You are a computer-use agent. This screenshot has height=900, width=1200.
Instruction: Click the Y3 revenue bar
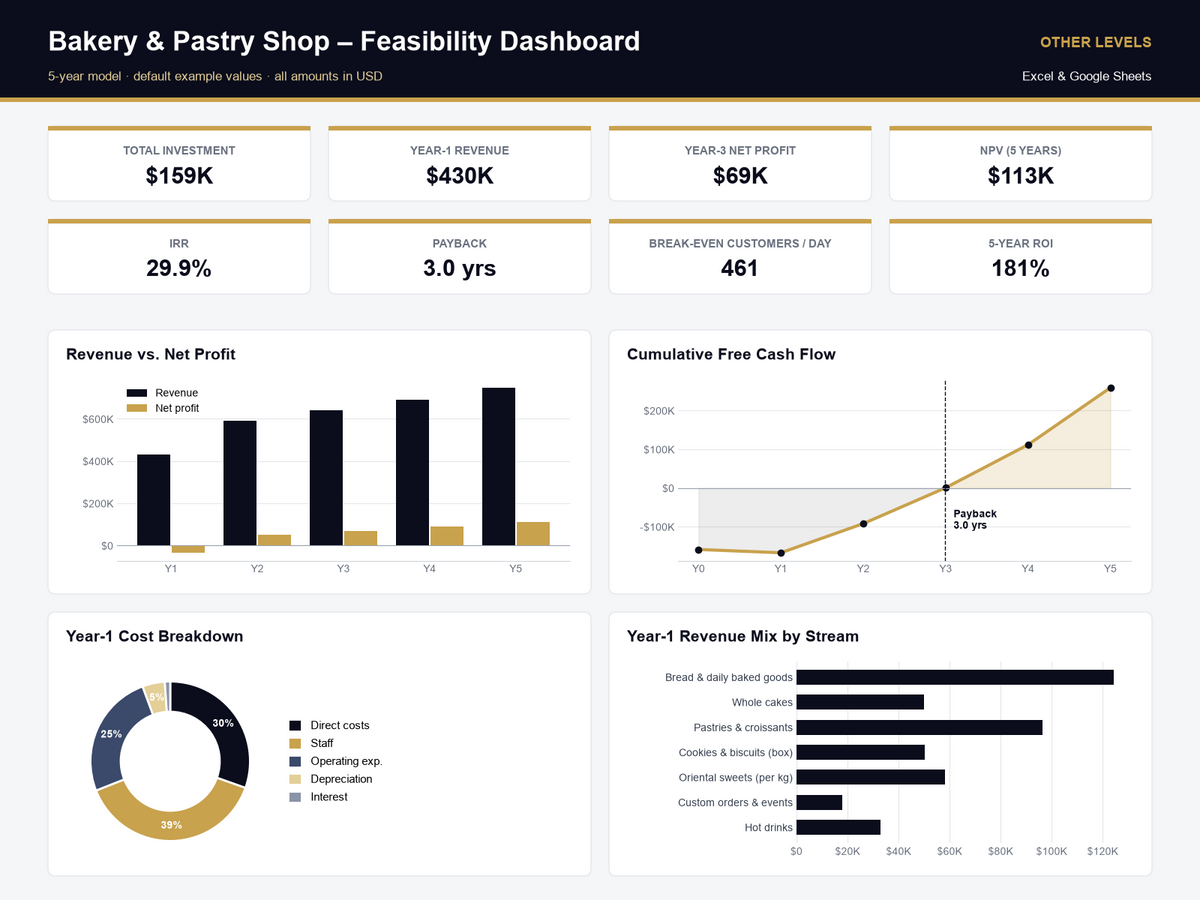(326, 478)
